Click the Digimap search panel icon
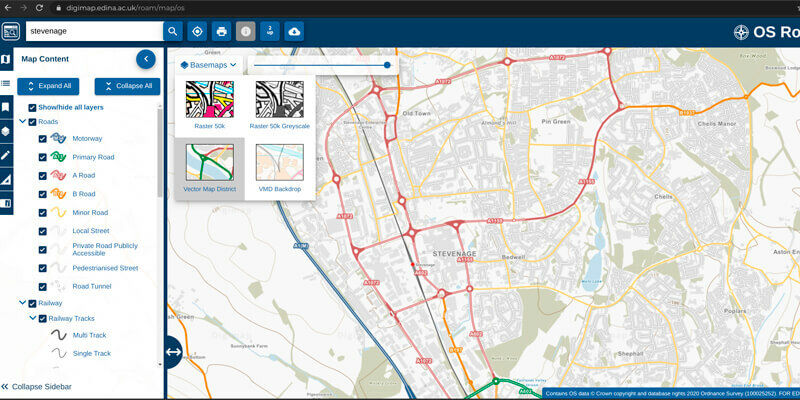 tap(11, 32)
